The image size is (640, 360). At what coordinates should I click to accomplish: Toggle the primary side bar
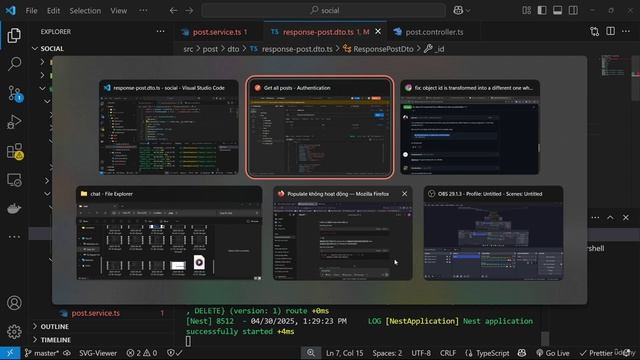tap(542, 11)
